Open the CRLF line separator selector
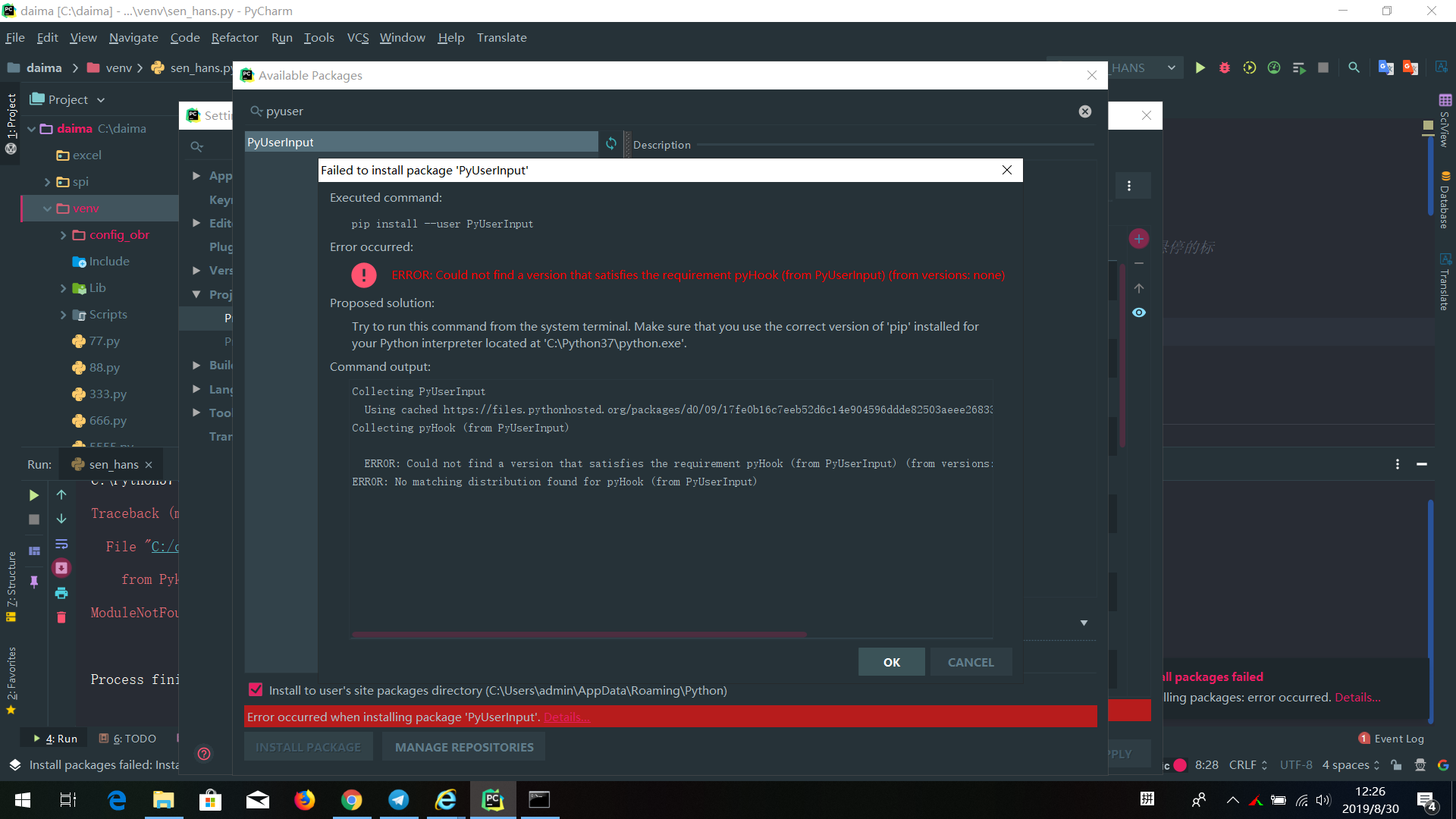 pyautogui.click(x=1248, y=765)
